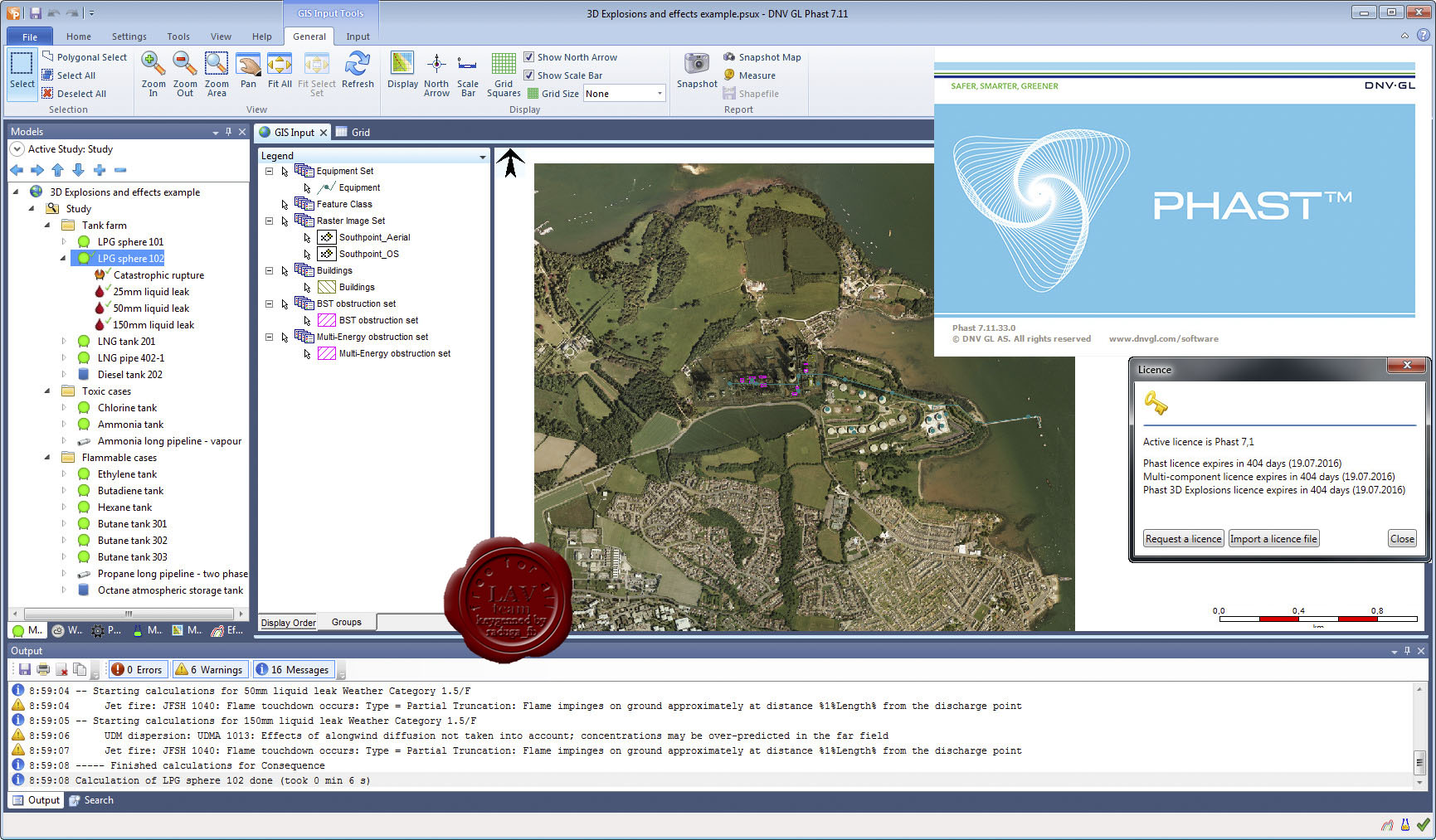Click the Zoom In tool
Image resolution: width=1436 pixels, height=840 pixels.
tap(153, 74)
